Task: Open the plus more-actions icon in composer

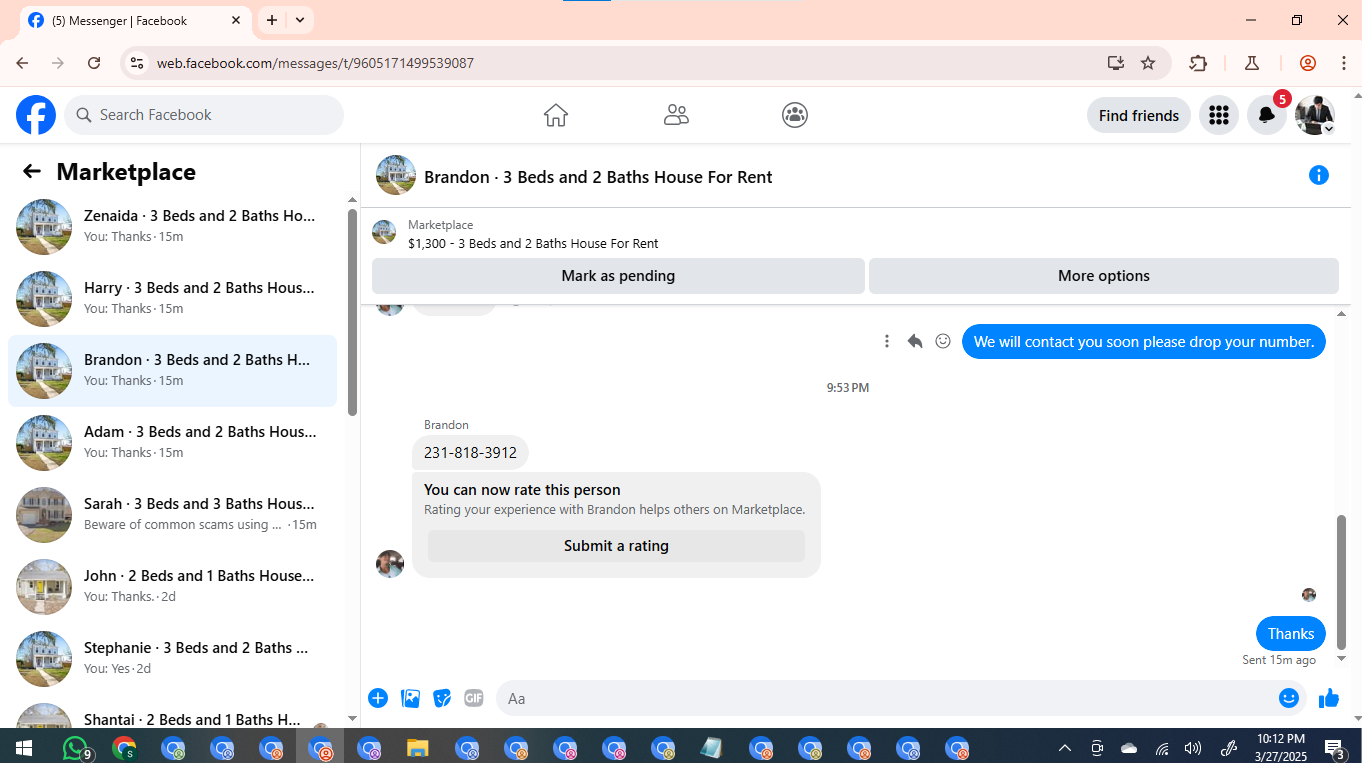Action: pyautogui.click(x=378, y=698)
